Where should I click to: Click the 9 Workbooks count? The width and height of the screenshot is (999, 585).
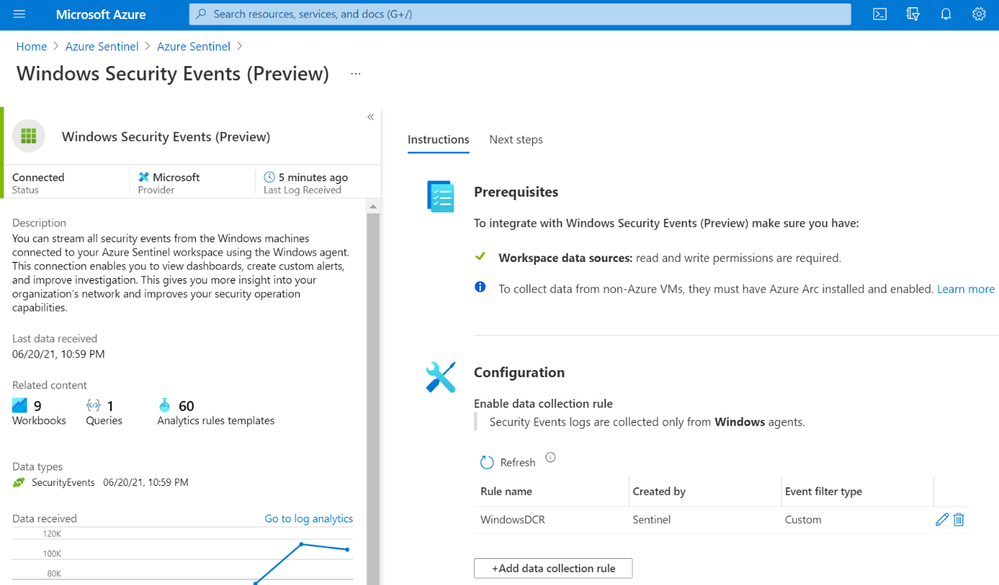click(38, 406)
